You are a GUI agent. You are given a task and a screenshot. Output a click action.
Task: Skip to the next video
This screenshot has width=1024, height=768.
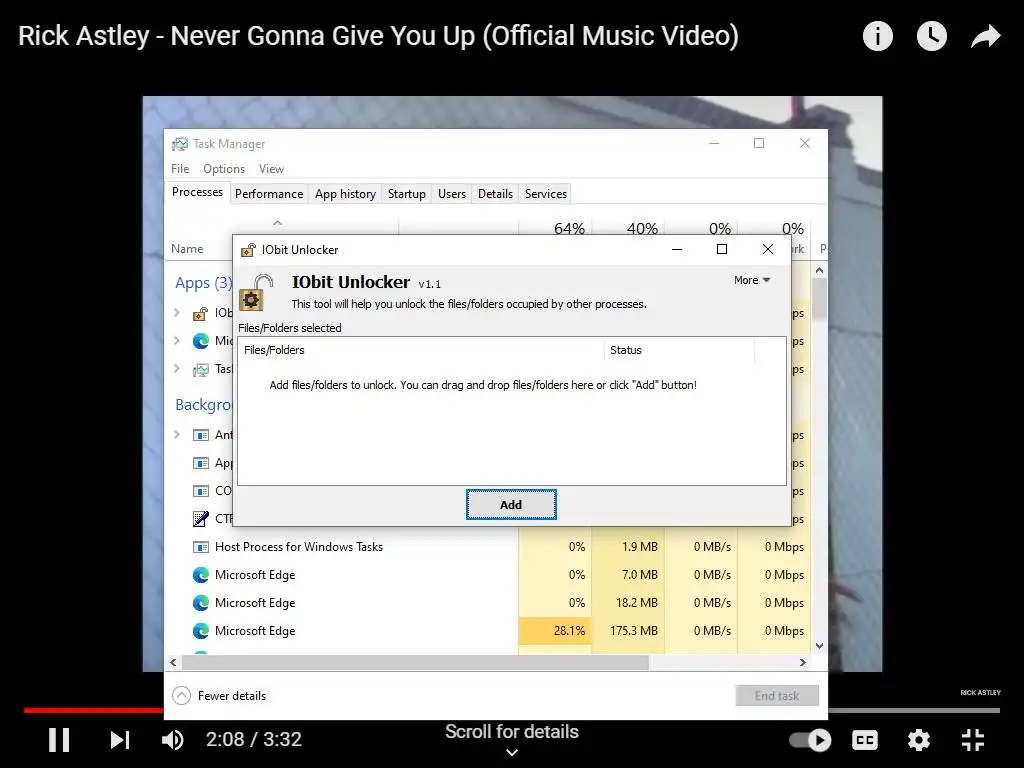click(120, 740)
